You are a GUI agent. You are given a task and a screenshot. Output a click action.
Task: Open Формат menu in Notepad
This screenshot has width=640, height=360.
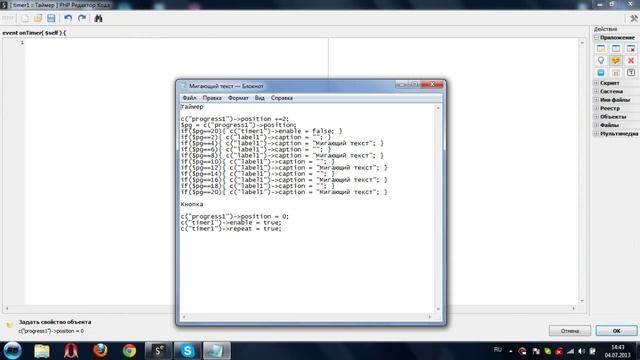click(238, 98)
